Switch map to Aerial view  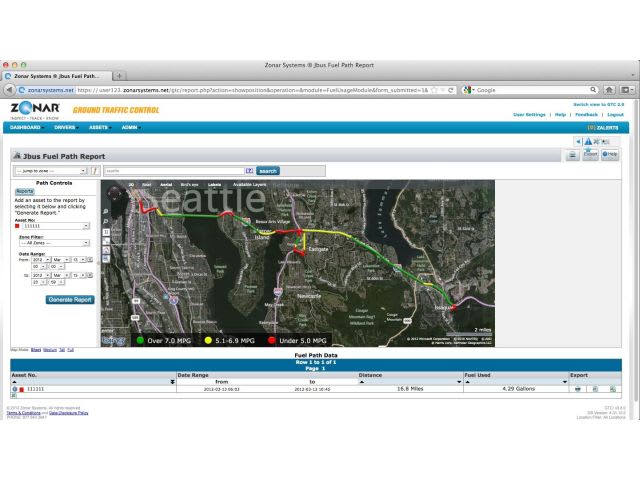pos(166,185)
